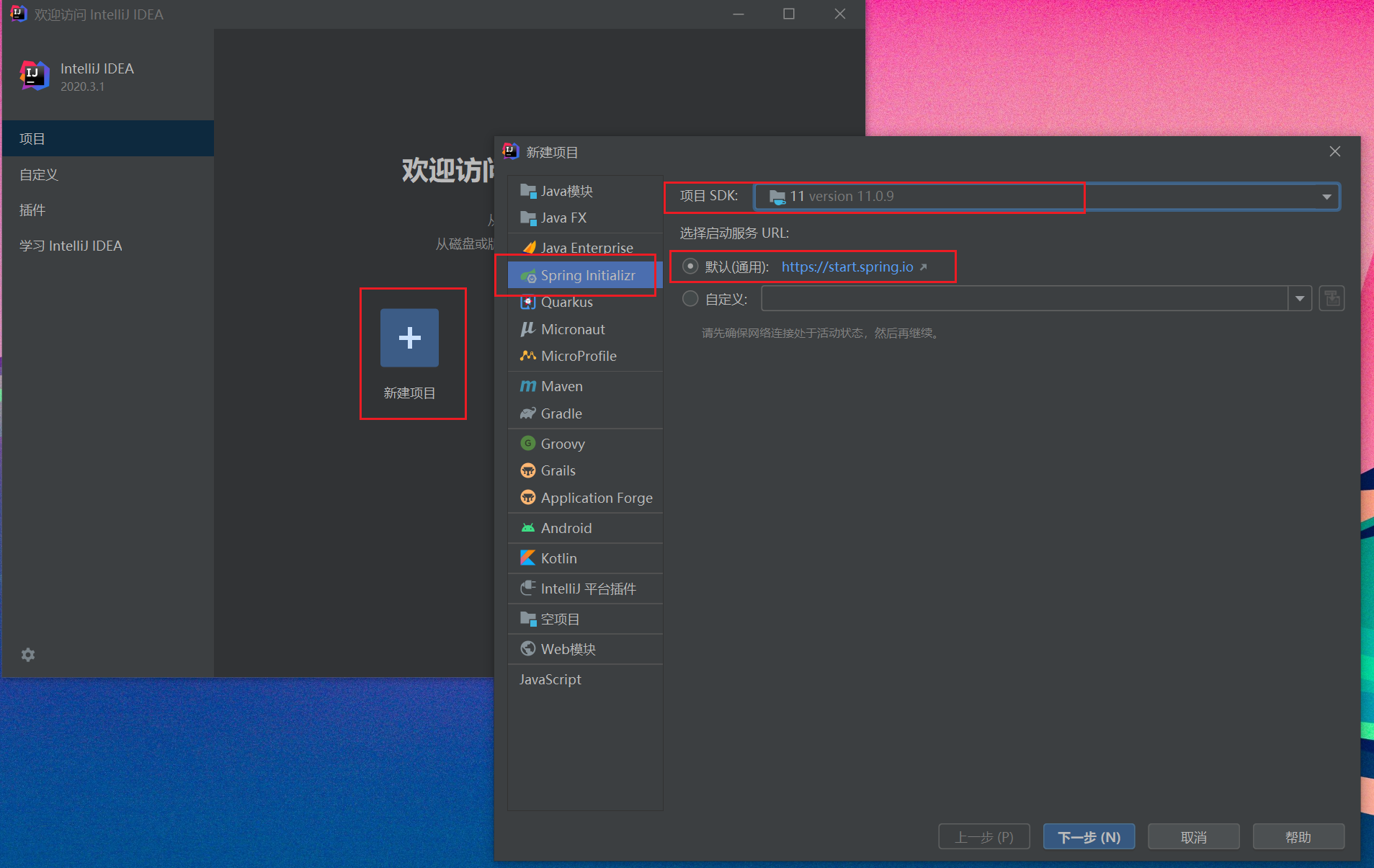Expand the 自定义 URL dropdown arrow
1374x868 pixels.
tap(1300, 298)
